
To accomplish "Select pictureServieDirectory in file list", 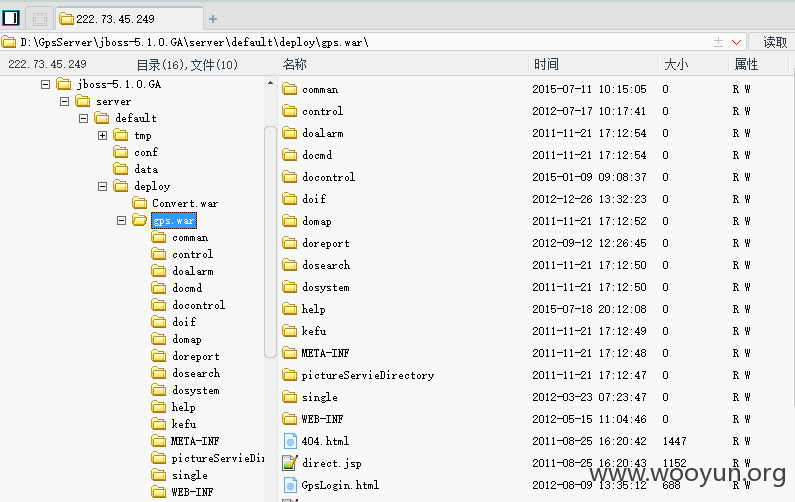I will click(x=368, y=375).
